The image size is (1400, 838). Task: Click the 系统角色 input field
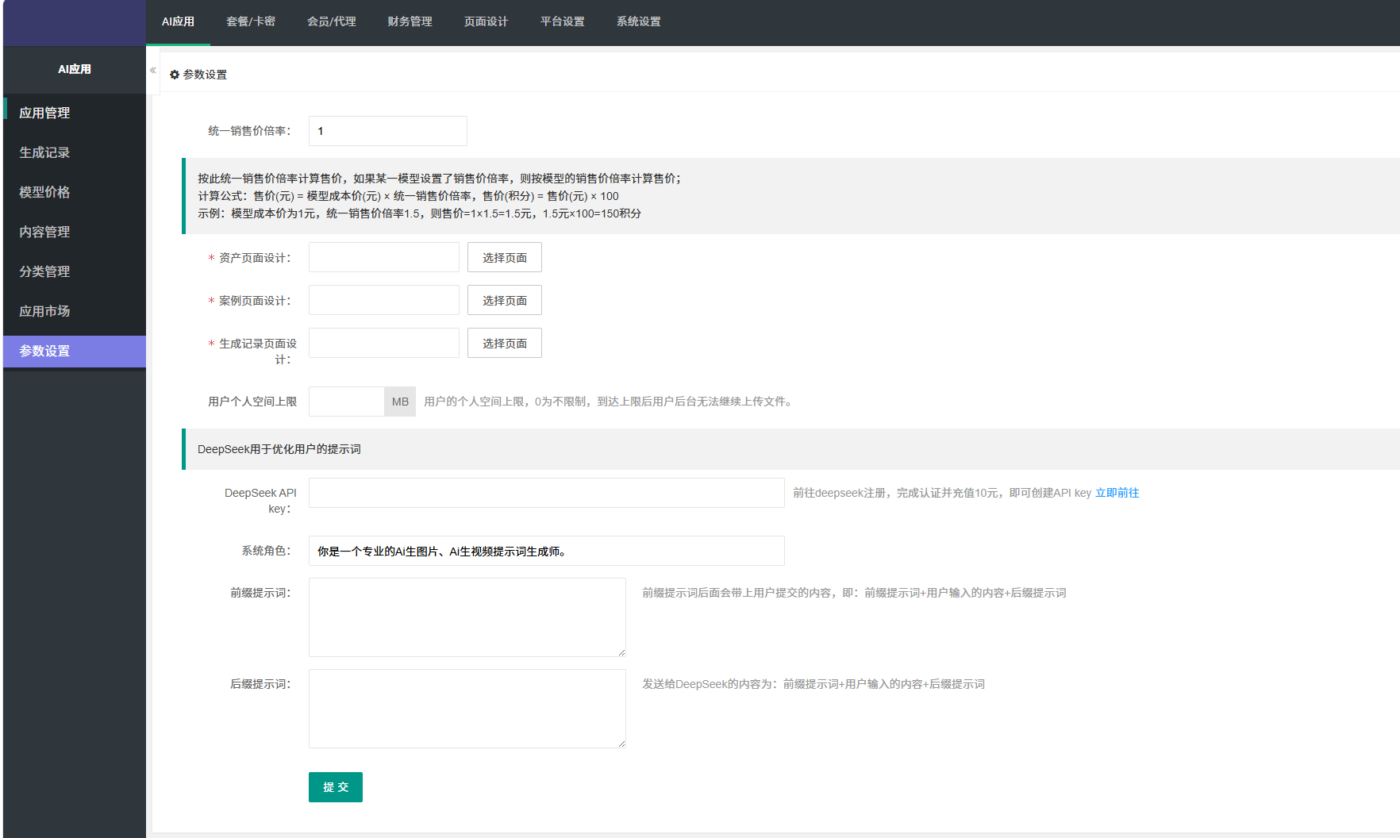coord(547,551)
